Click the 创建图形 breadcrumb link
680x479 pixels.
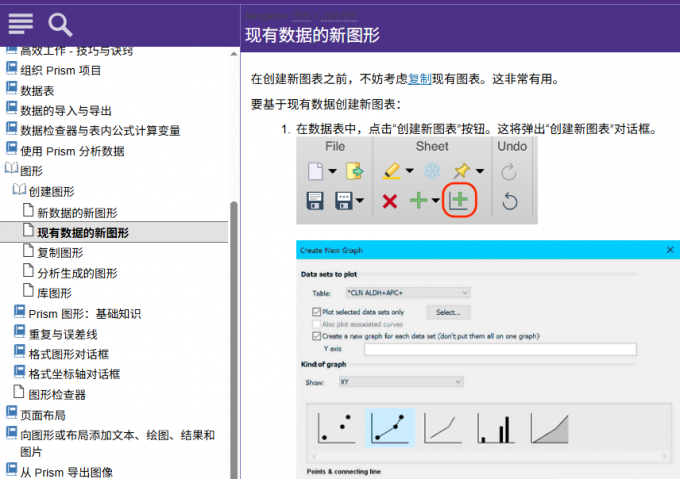coord(340,16)
